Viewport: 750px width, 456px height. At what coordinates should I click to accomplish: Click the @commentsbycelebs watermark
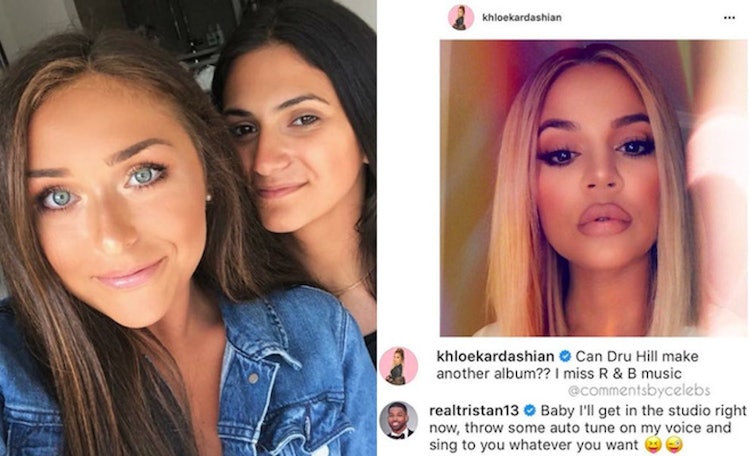click(x=639, y=391)
